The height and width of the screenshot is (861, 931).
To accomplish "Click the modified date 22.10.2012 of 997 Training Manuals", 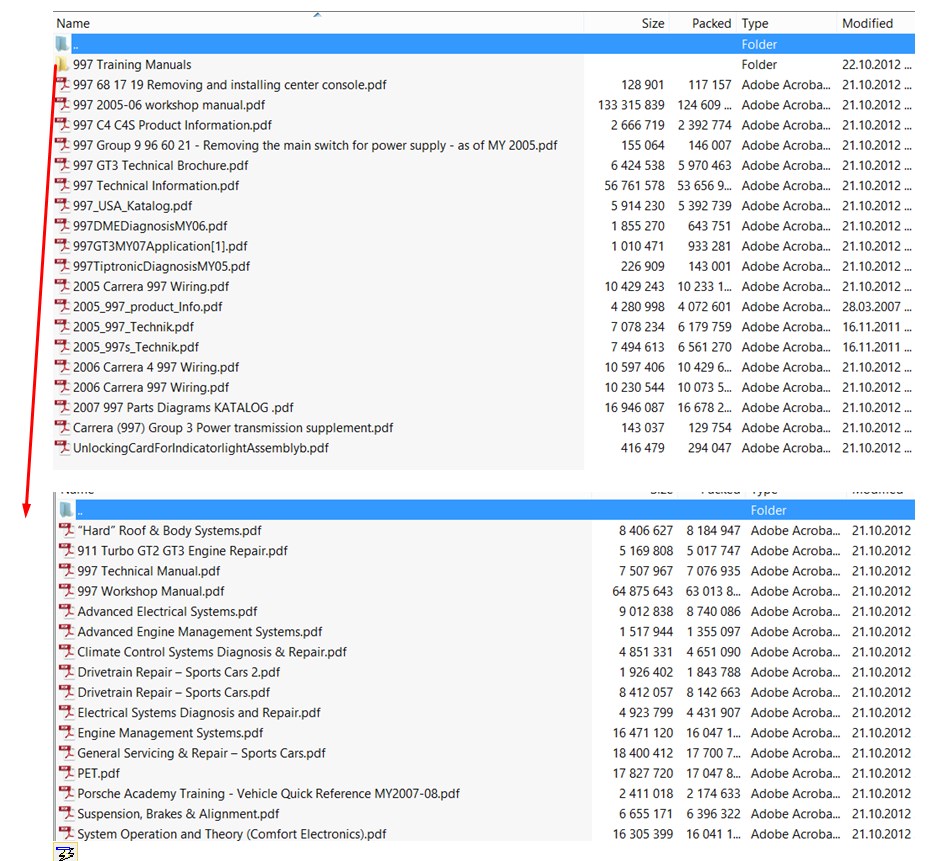I will point(876,64).
